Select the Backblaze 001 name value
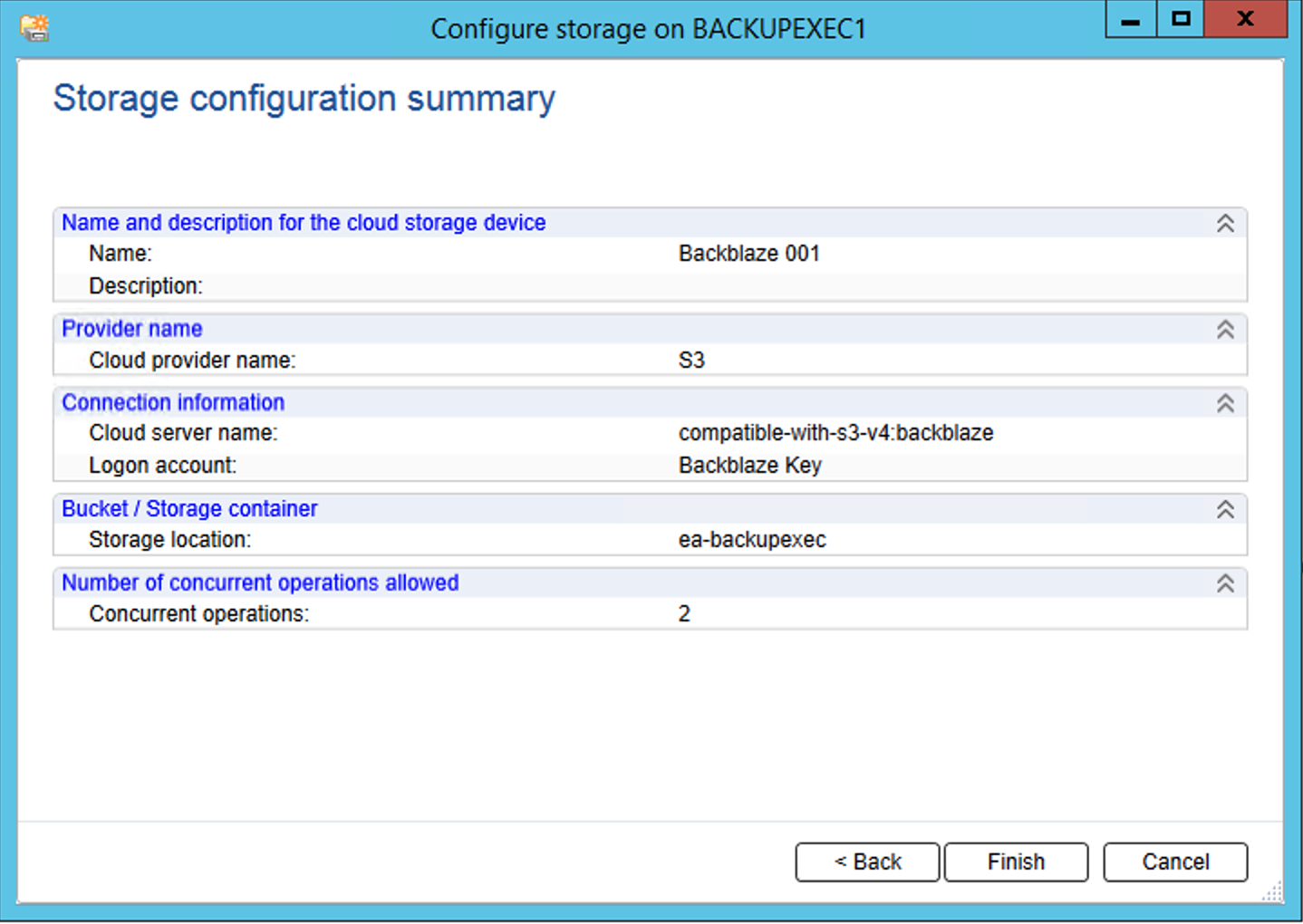 [749, 254]
